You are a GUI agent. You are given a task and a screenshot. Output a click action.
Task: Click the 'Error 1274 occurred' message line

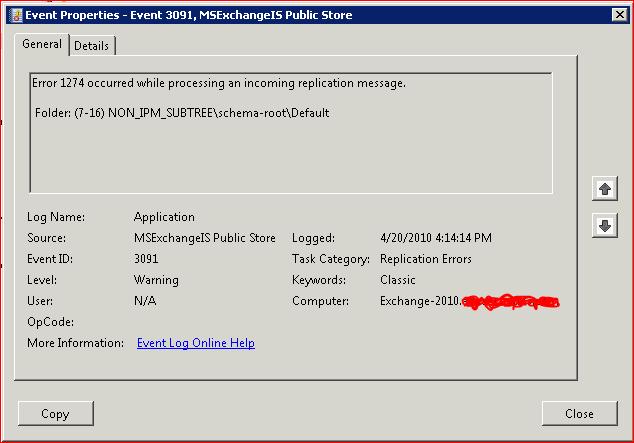click(x=219, y=83)
